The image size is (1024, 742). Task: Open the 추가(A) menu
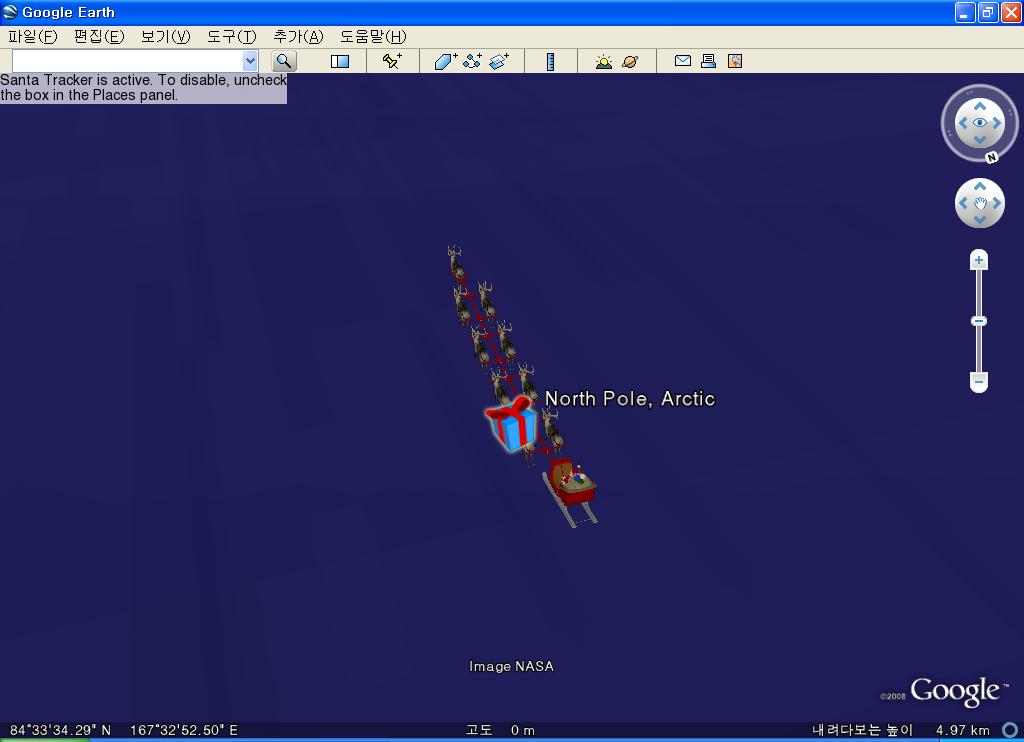pyautogui.click(x=298, y=37)
